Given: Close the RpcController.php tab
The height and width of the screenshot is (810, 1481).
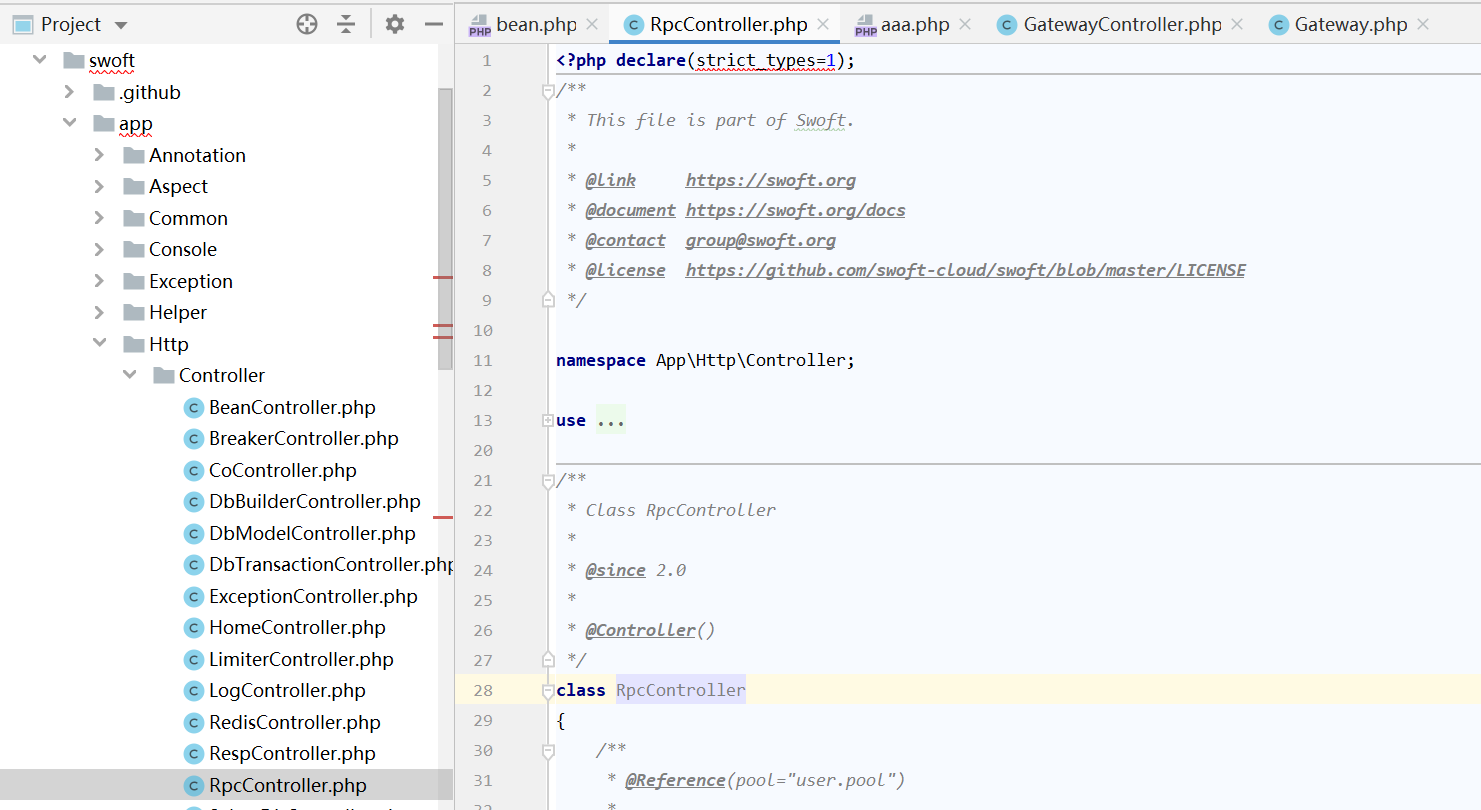Looking at the screenshot, I should tap(824, 25).
